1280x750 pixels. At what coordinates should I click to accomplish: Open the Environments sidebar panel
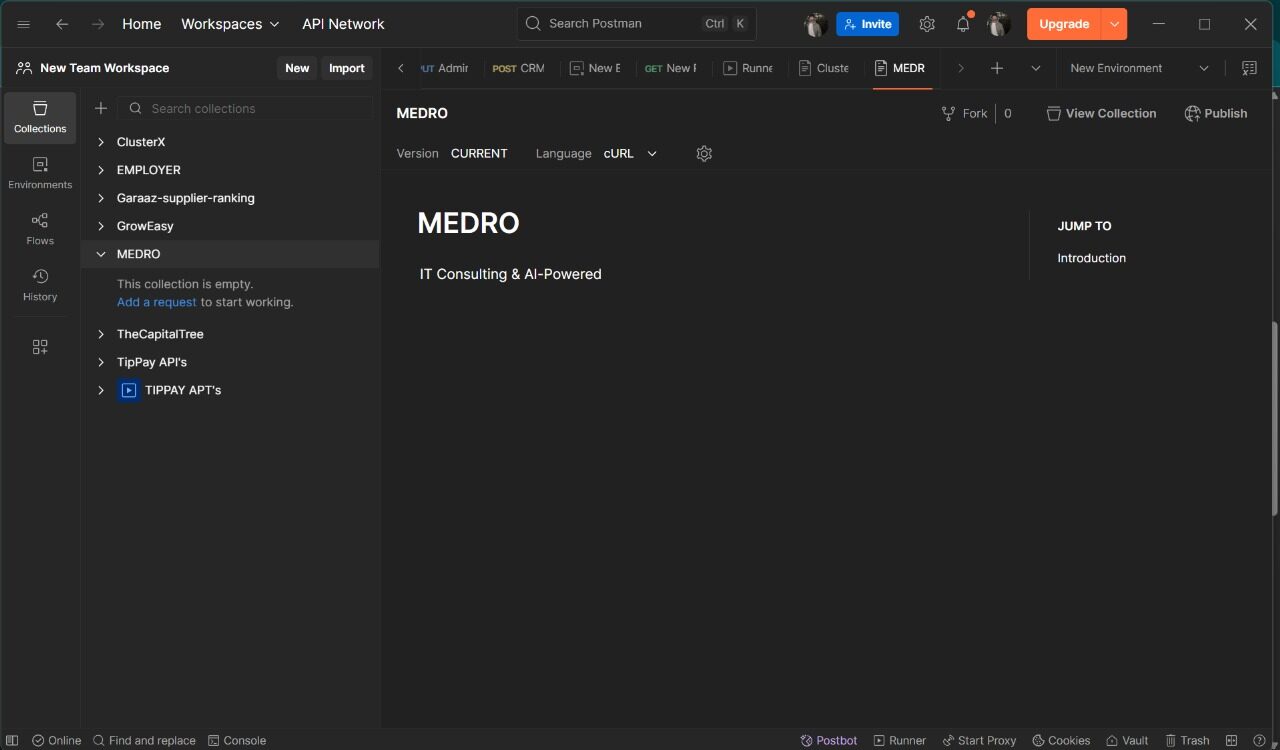pyautogui.click(x=40, y=170)
